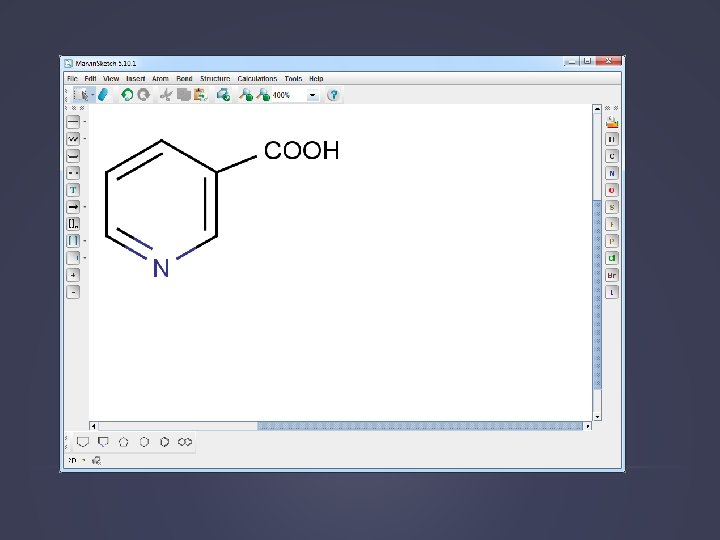Choose sulfur S atom button
Screen dimensions: 720x540
click(x=612, y=207)
